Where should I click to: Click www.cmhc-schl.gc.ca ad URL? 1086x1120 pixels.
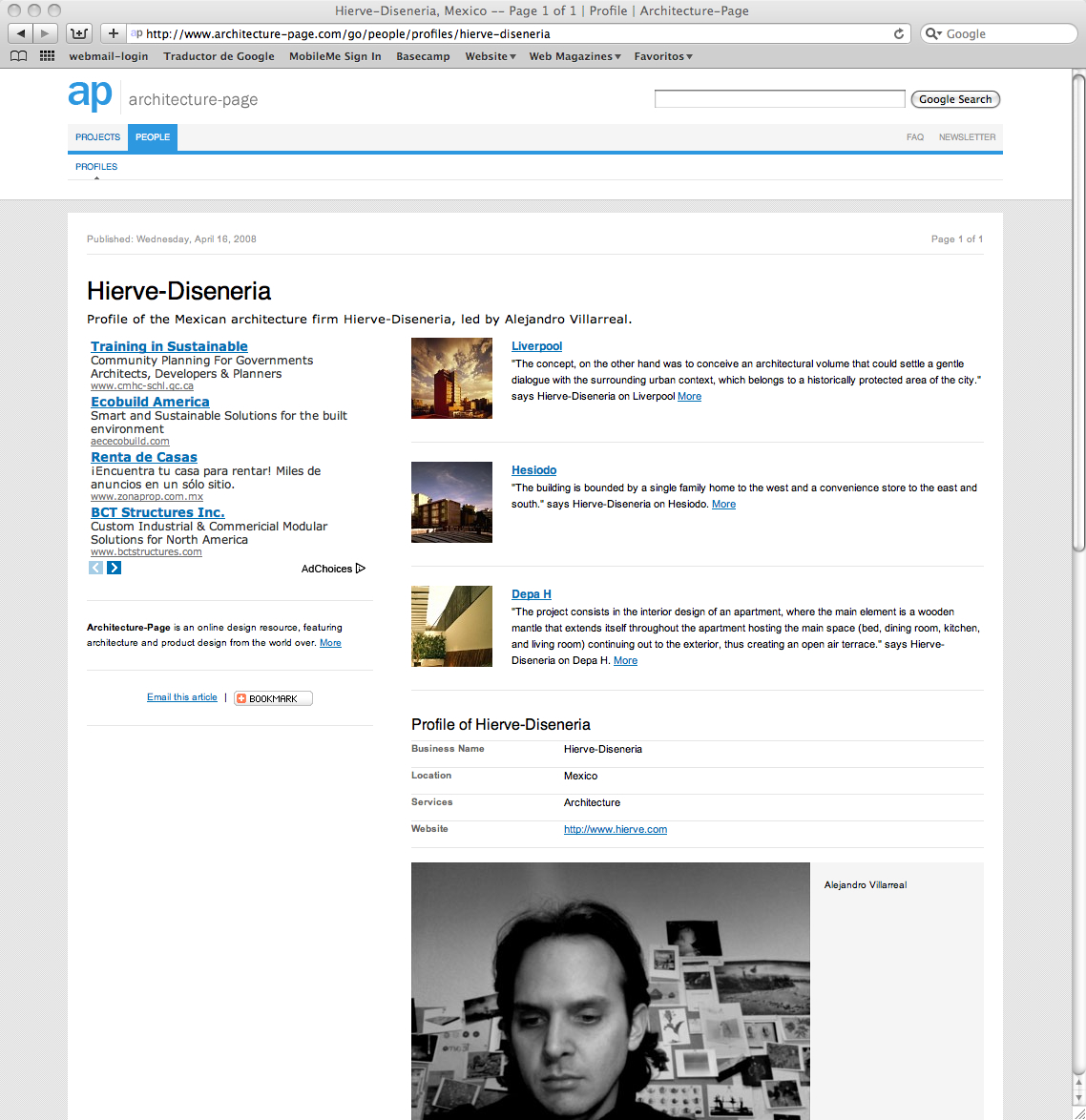coord(142,385)
